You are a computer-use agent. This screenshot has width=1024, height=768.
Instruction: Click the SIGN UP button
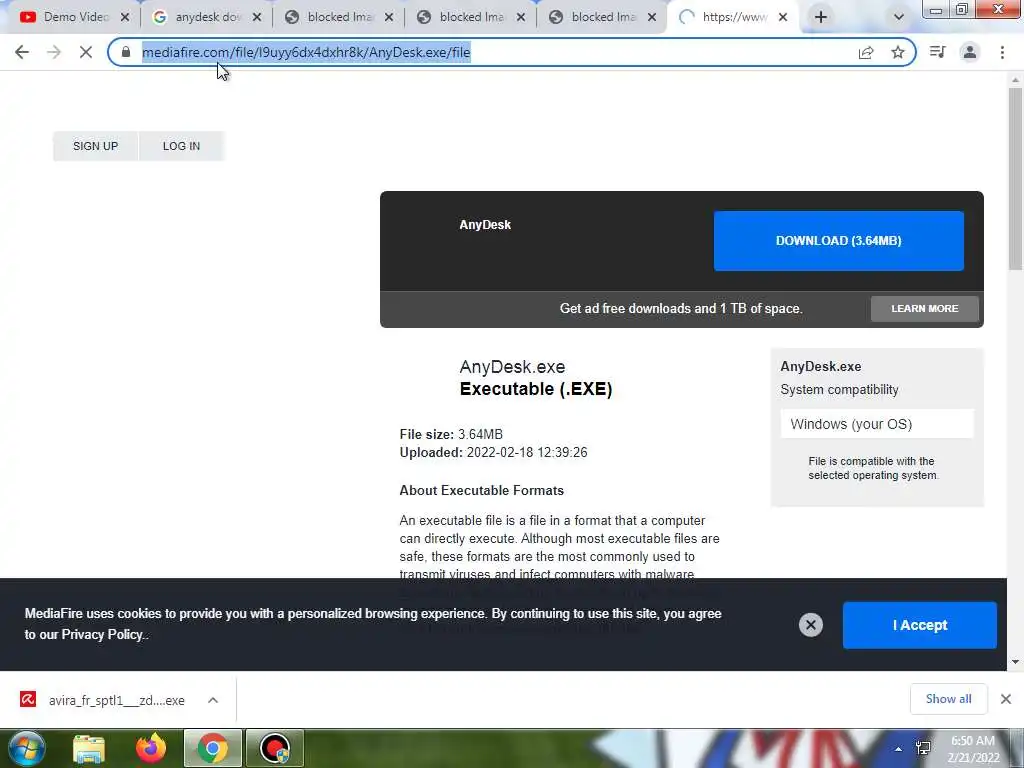(x=95, y=146)
